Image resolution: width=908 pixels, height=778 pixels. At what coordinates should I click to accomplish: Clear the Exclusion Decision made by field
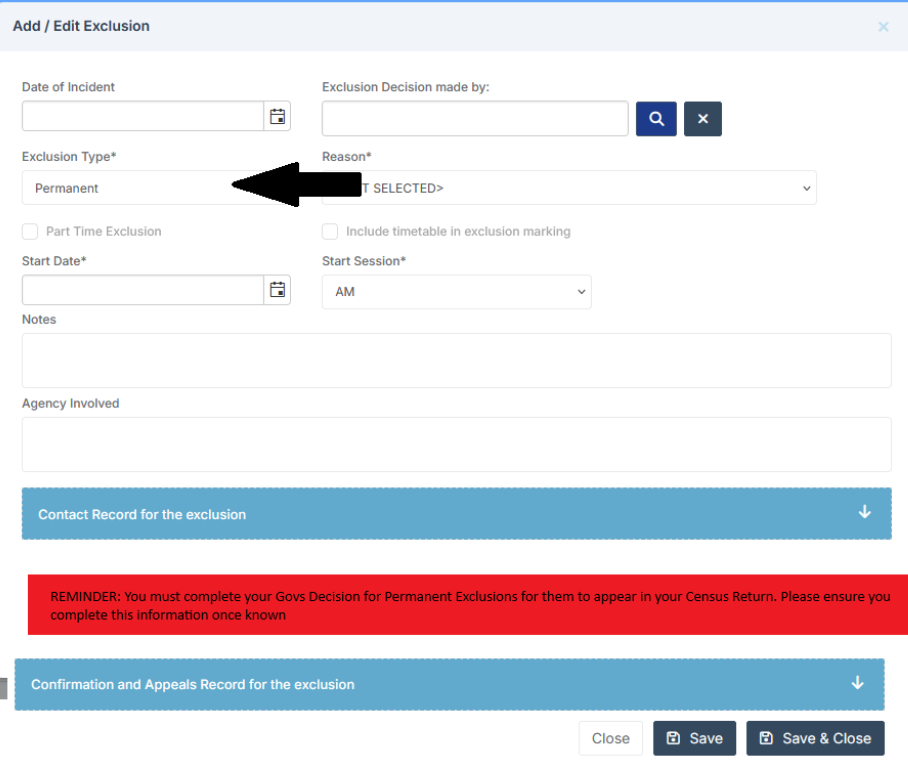click(x=702, y=119)
